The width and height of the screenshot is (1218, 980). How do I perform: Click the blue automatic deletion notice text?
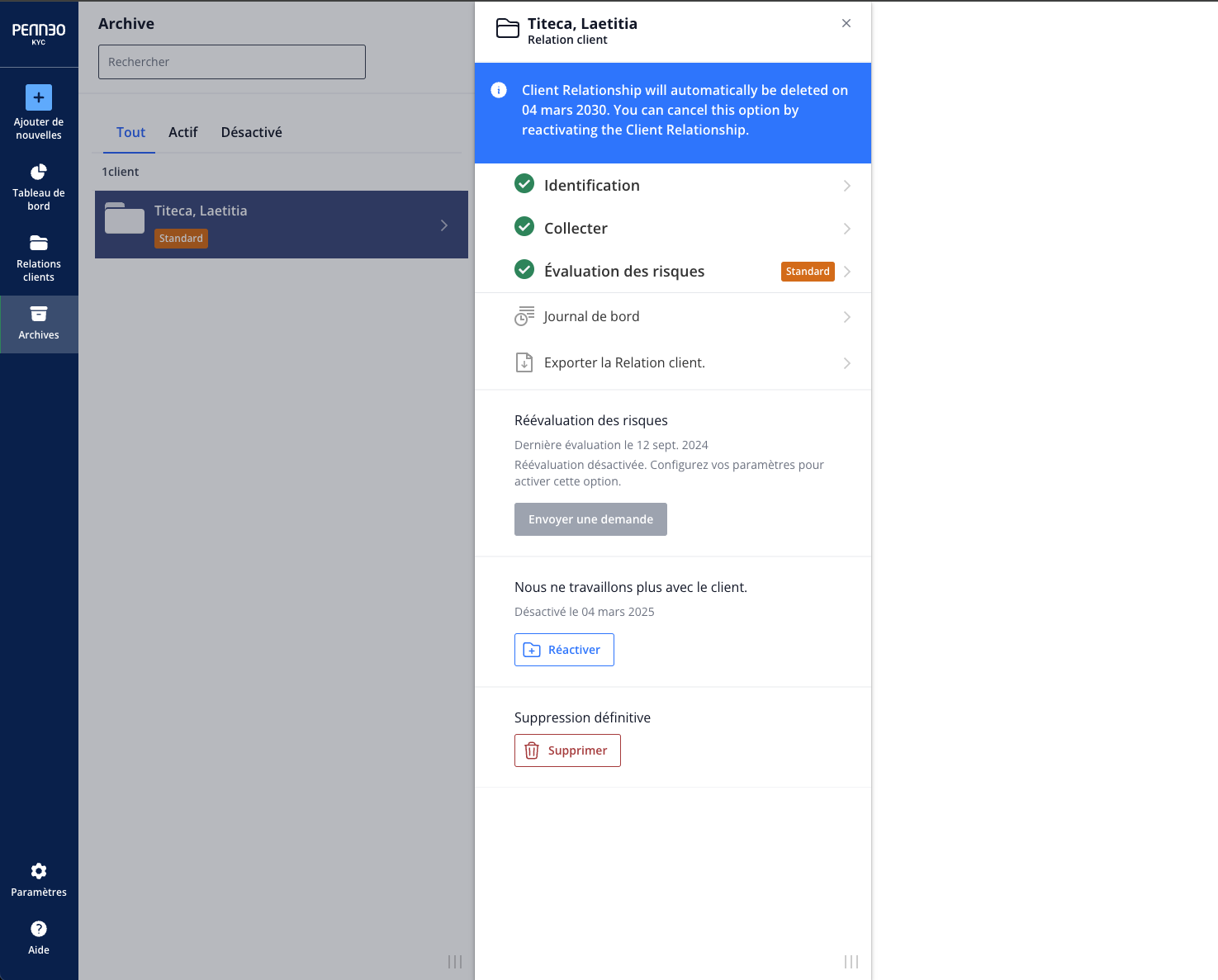pos(685,110)
